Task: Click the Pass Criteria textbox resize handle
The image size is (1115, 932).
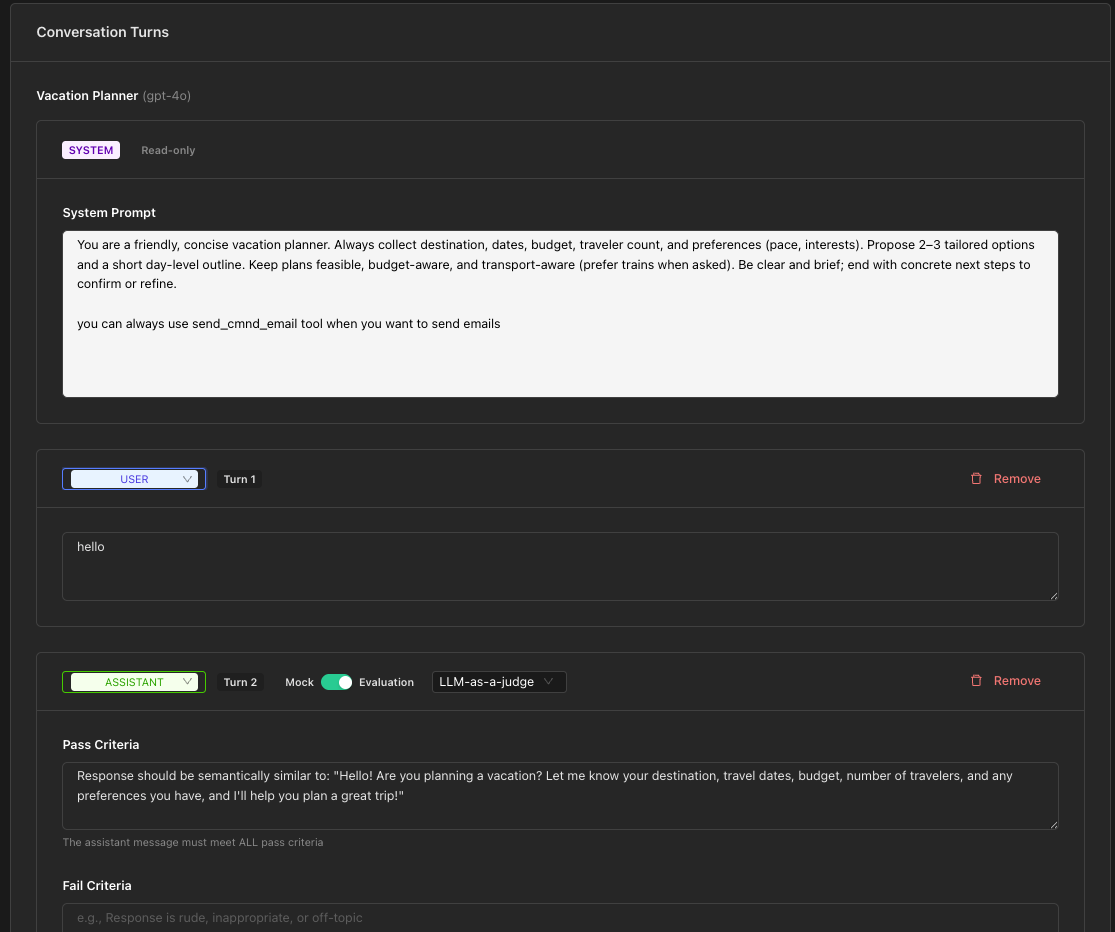Action: pos(1054,825)
